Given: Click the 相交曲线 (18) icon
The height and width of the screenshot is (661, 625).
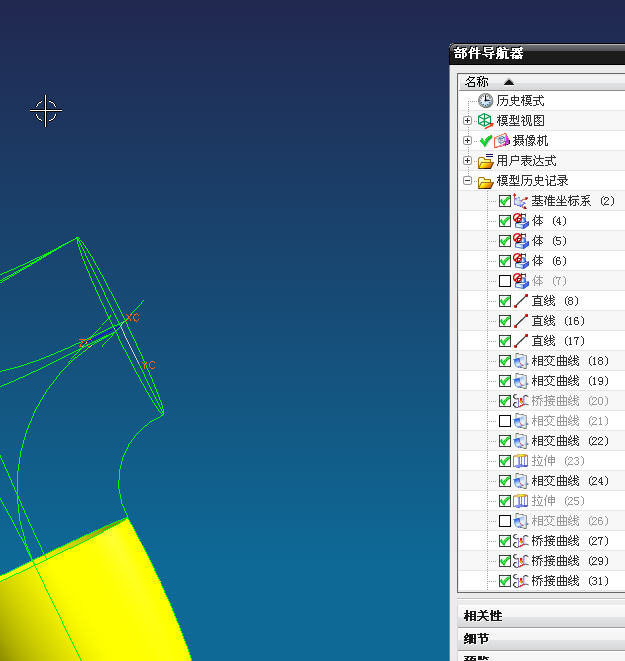Looking at the screenshot, I should [520, 361].
